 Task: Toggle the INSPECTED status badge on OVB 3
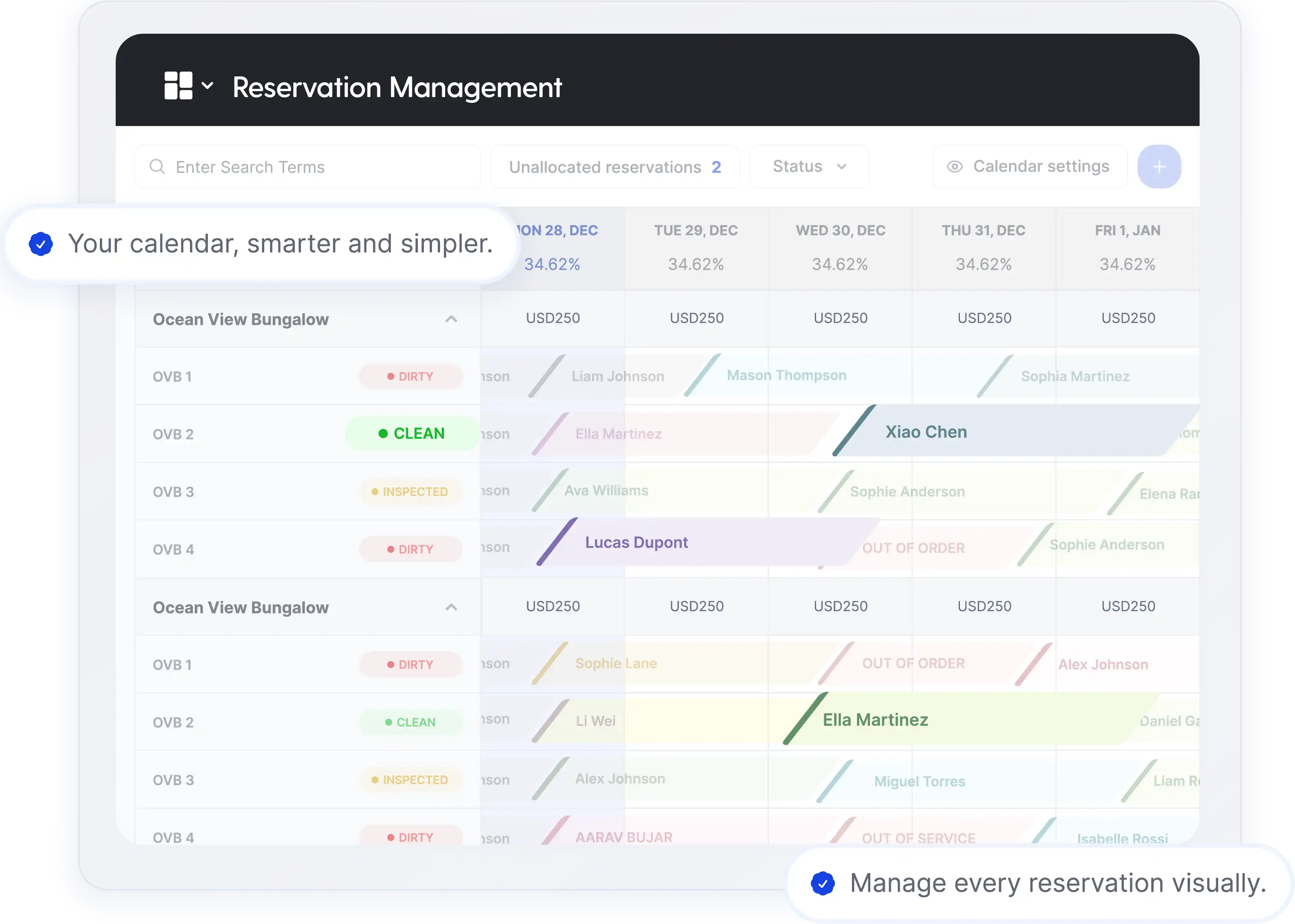tap(410, 491)
